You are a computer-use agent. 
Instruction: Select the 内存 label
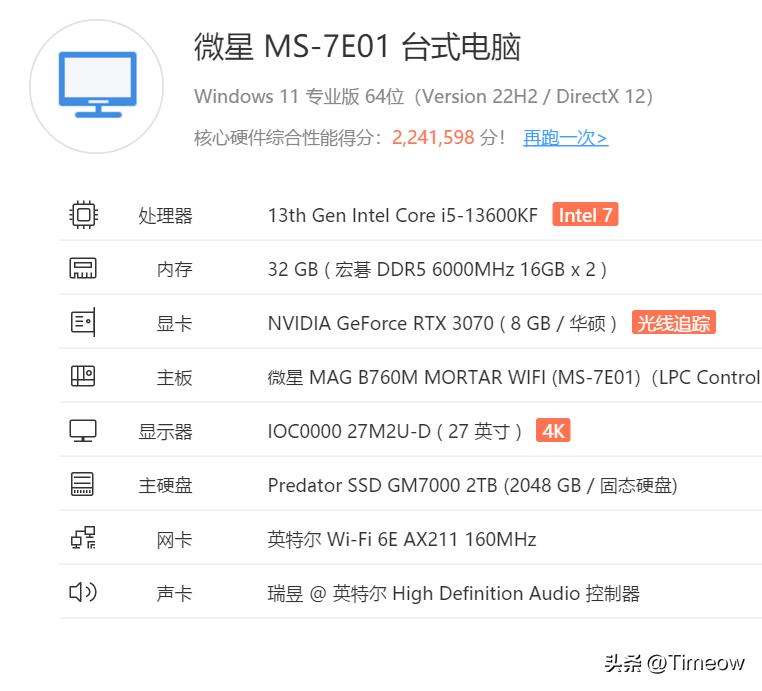174,269
